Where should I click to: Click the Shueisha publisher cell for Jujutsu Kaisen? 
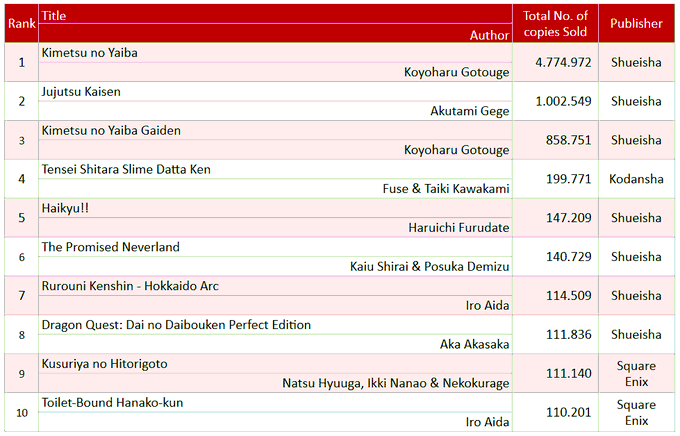[x=636, y=102]
